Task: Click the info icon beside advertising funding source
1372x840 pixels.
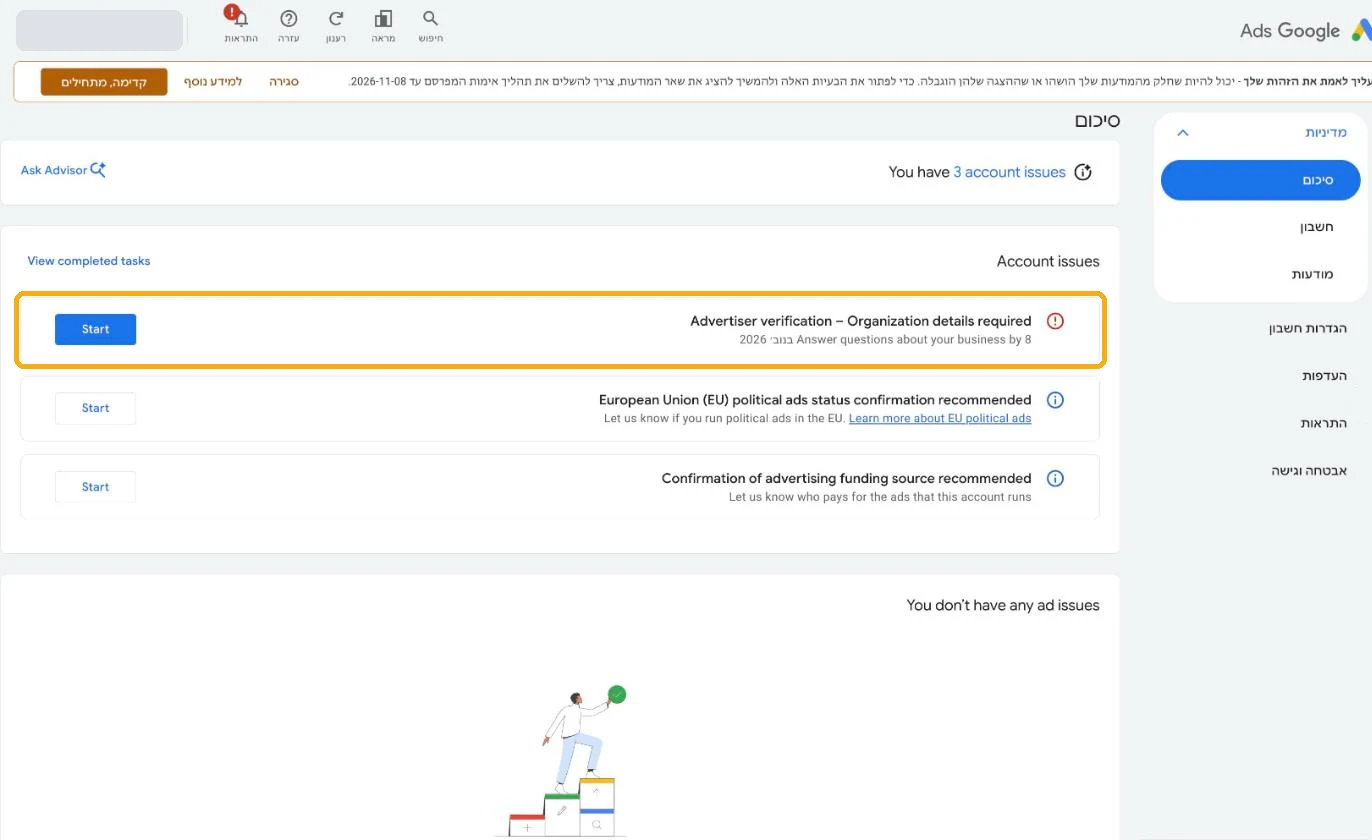Action: pyautogui.click(x=1055, y=478)
